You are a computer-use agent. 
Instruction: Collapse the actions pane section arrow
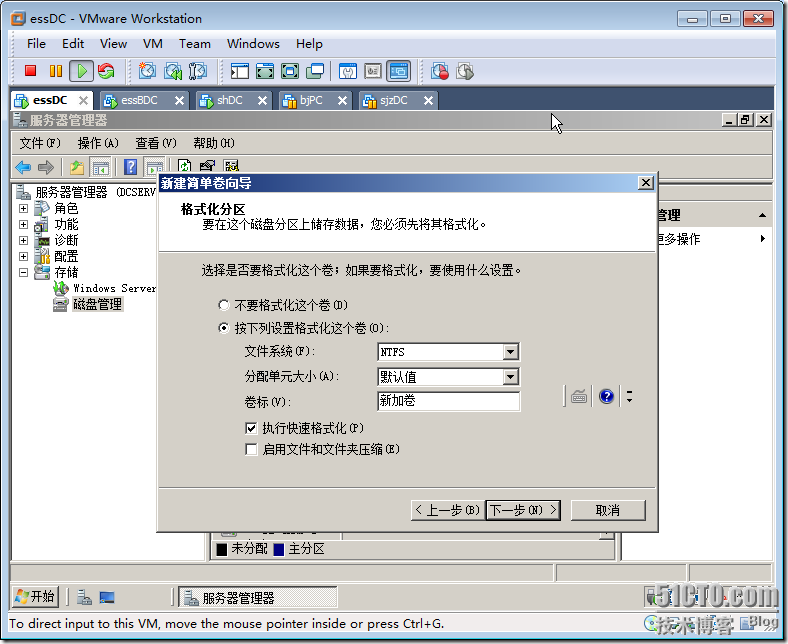click(x=762, y=215)
